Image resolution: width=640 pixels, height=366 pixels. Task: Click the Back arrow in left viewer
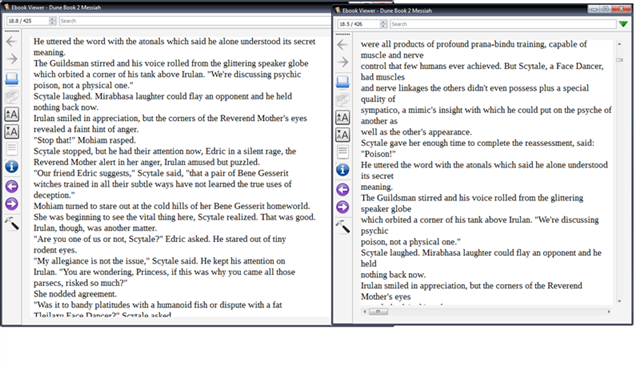click(11, 41)
